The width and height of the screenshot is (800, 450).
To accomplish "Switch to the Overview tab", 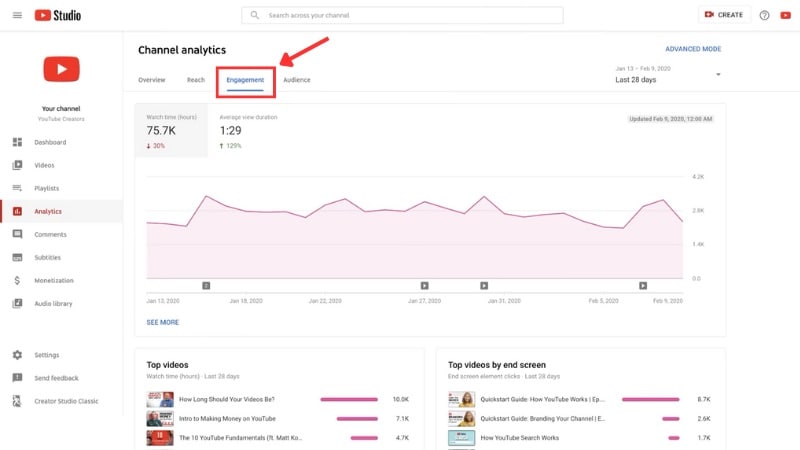I will pos(152,80).
